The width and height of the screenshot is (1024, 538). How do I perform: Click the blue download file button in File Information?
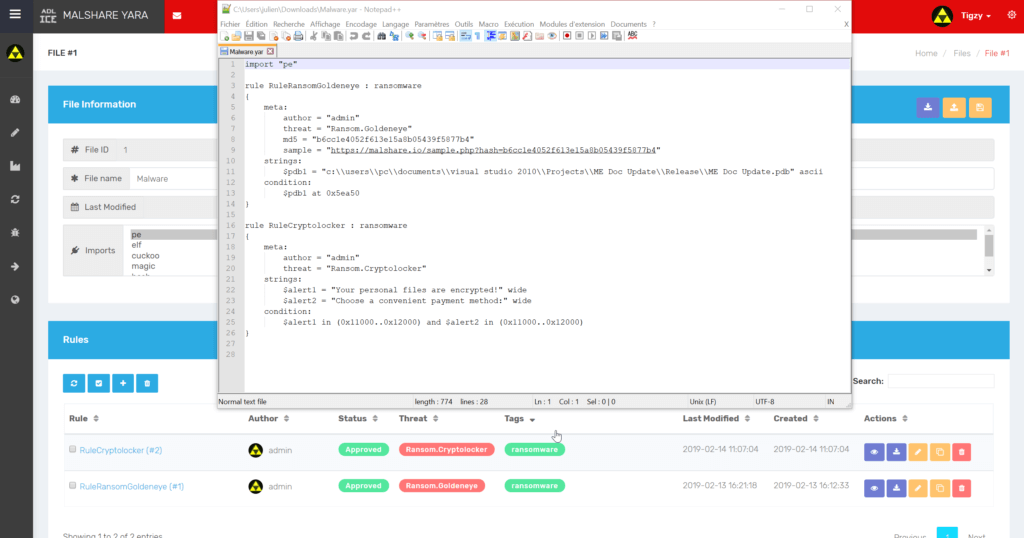click(927, 108)
